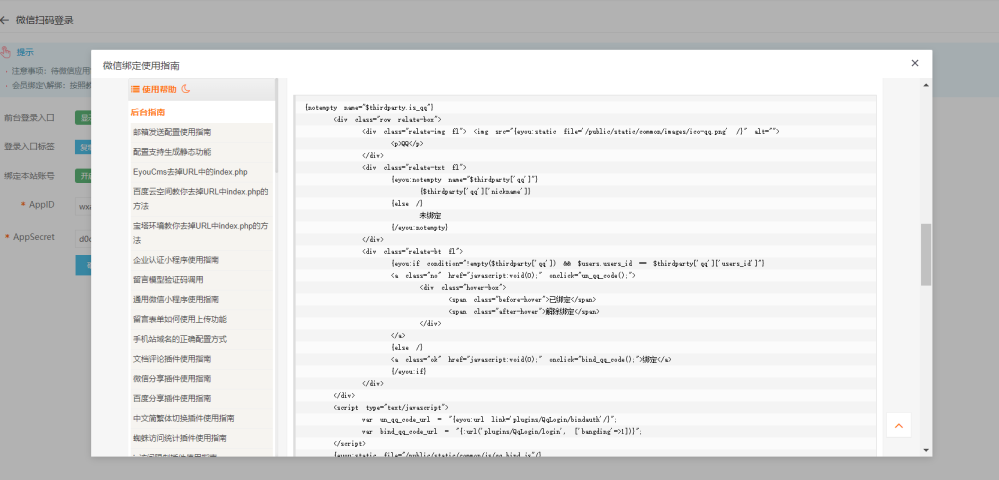Click the 使用帮助 sidebar header text
The width and height of the screenshot is (999, 480).
click(159, 89)
